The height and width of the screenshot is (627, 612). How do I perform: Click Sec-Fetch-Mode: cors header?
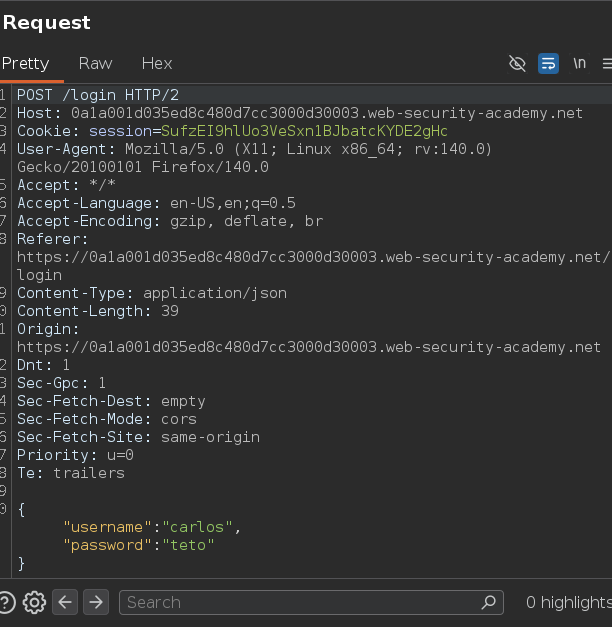point(107,419)
